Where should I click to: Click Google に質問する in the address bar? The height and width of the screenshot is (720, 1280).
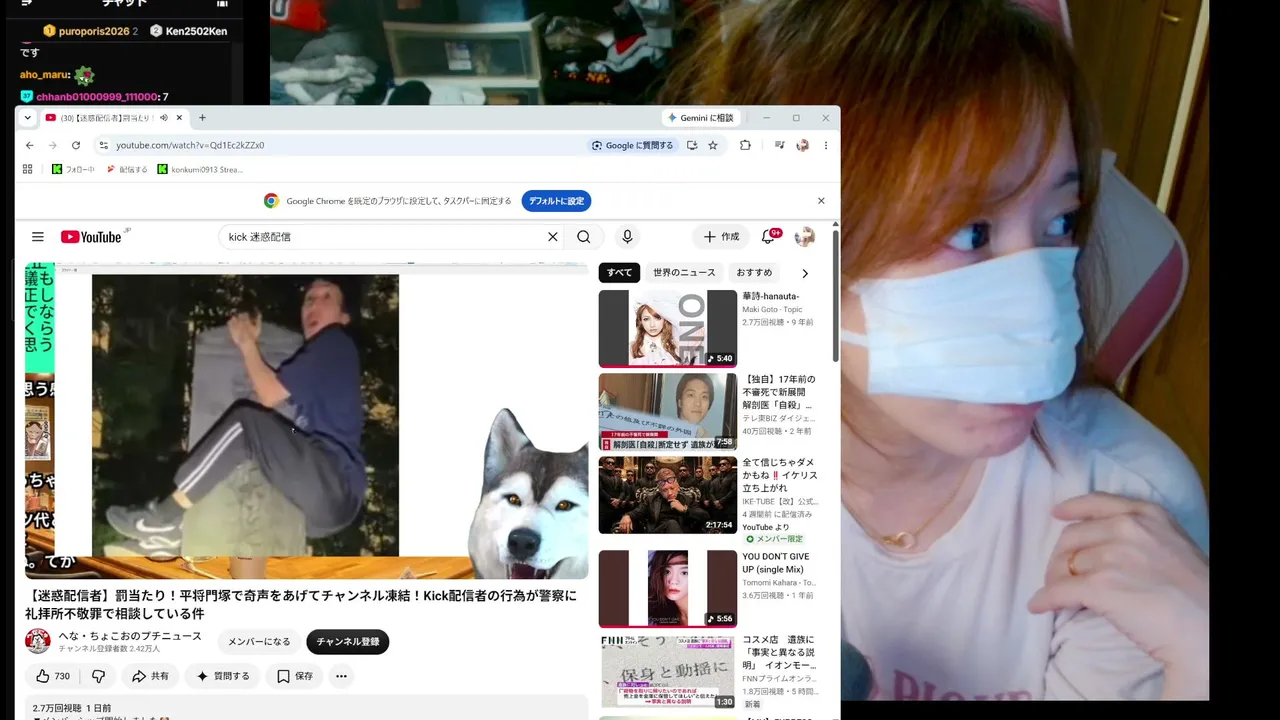pyautogui.click(x=632, y=145)
